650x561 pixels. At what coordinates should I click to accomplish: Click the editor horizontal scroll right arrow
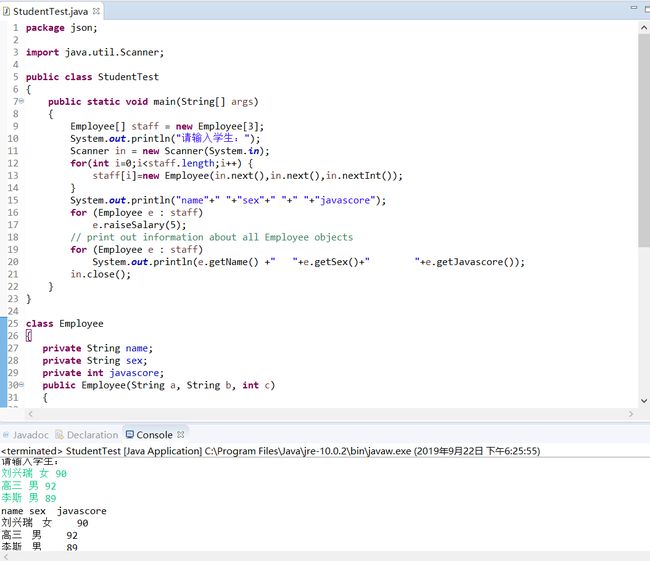pyautogui.click(x=631, y=413)
